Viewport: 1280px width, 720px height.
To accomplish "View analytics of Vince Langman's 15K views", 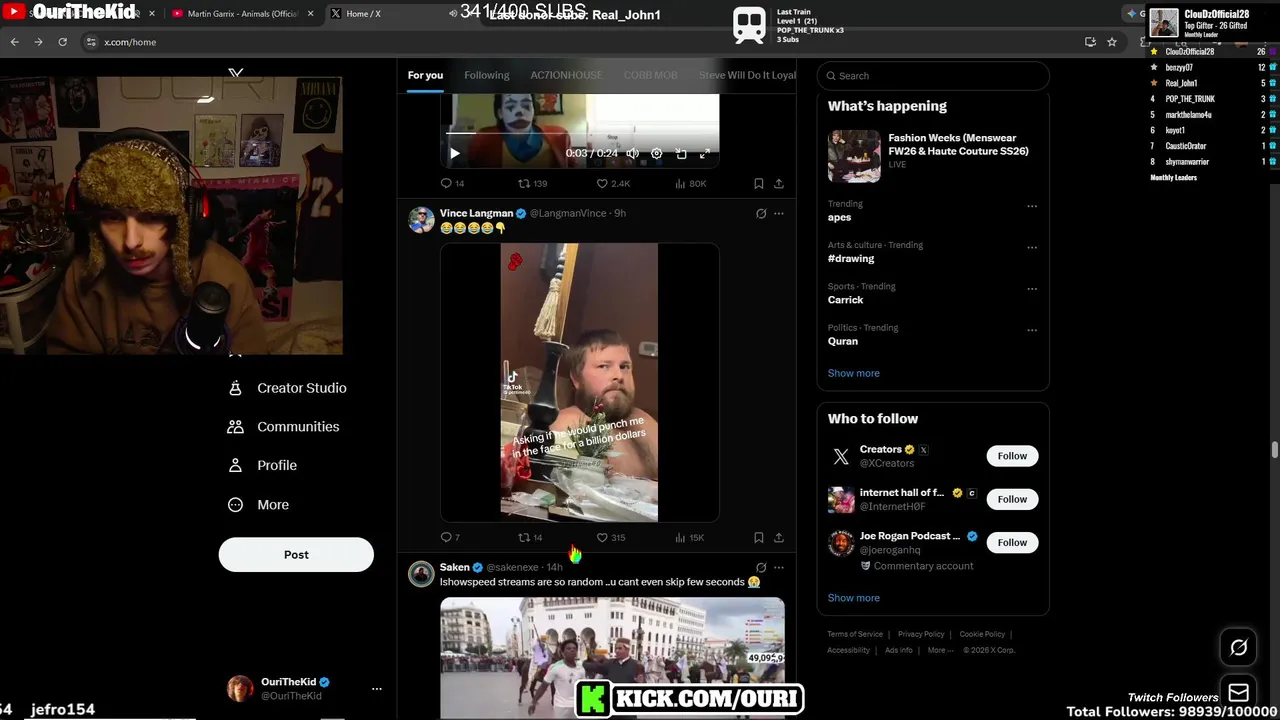I will 690,538.
